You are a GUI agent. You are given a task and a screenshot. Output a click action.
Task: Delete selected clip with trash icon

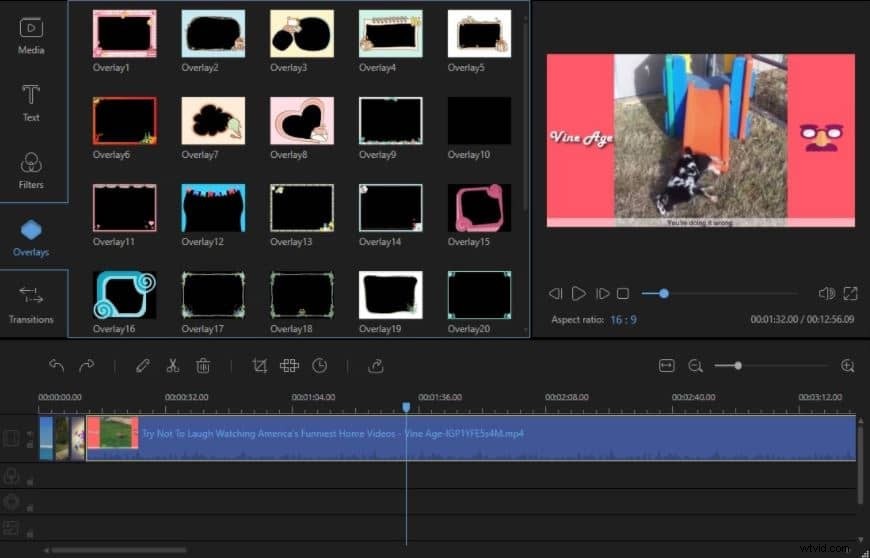pyautogui.click(x=203, y=366)
